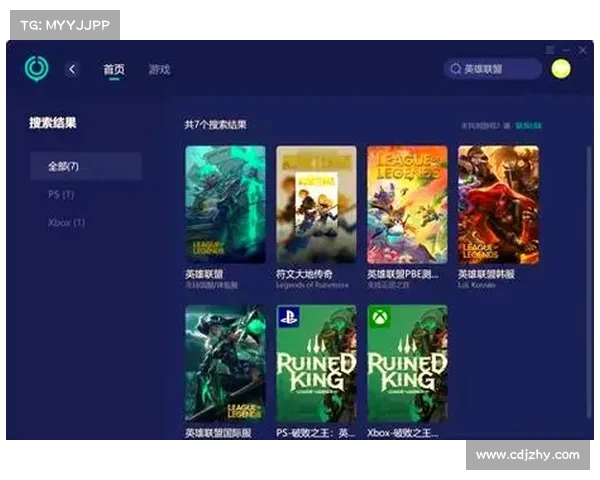600x480 pixels.
Task: Click the 英雄联盟 search input field
Action: pos(497,69)
